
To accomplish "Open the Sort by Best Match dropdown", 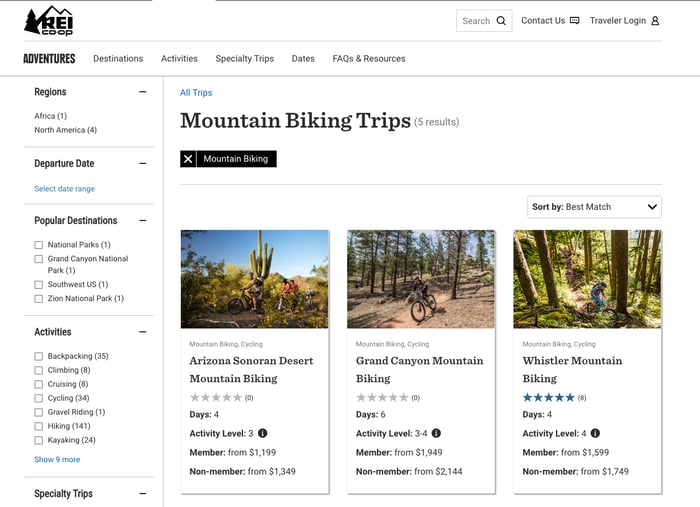I will tap(594, 207).
